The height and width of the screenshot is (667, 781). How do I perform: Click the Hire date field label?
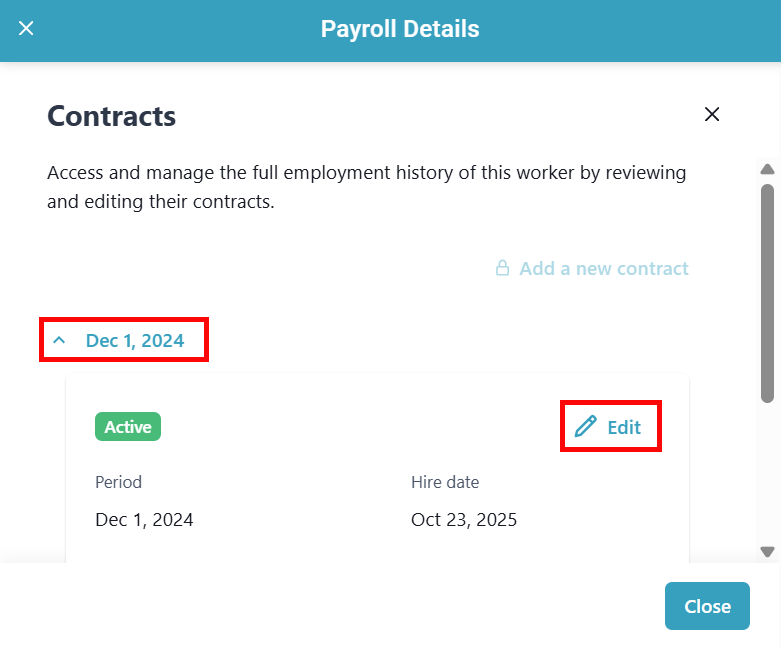(445, 482)
